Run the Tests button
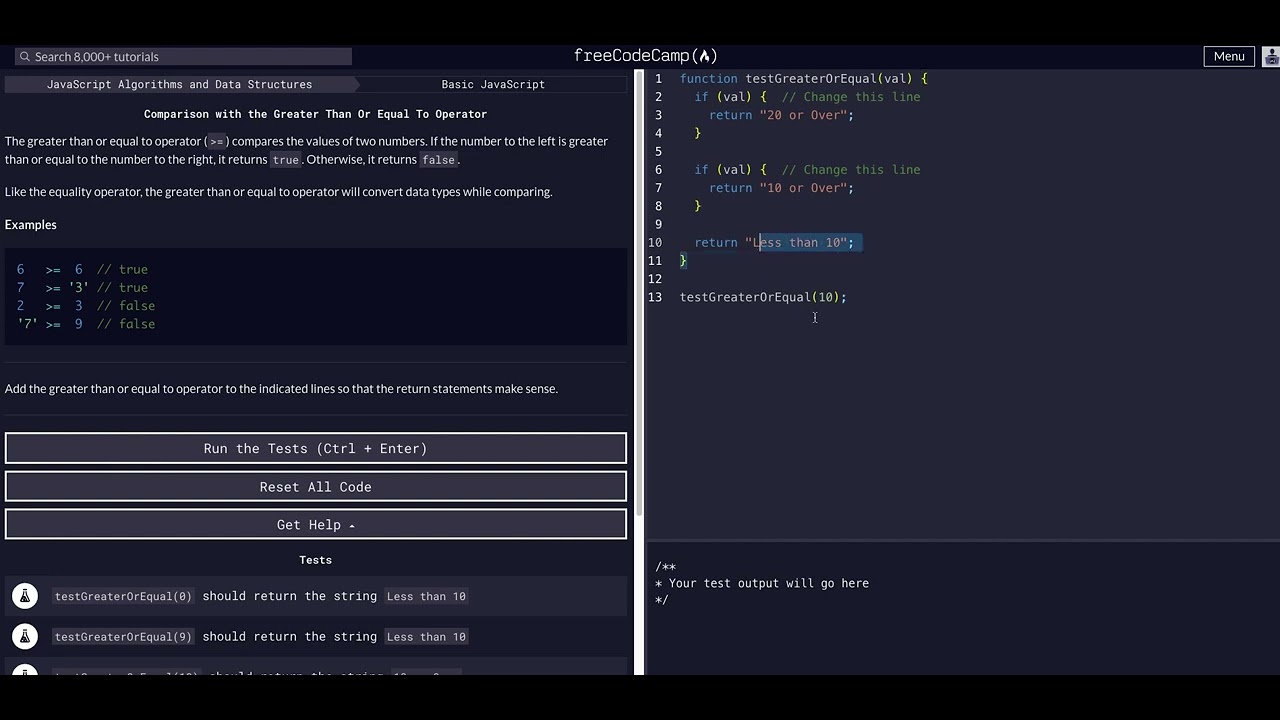This screenshot has width=1280, height=720. [x=316, y=449]
